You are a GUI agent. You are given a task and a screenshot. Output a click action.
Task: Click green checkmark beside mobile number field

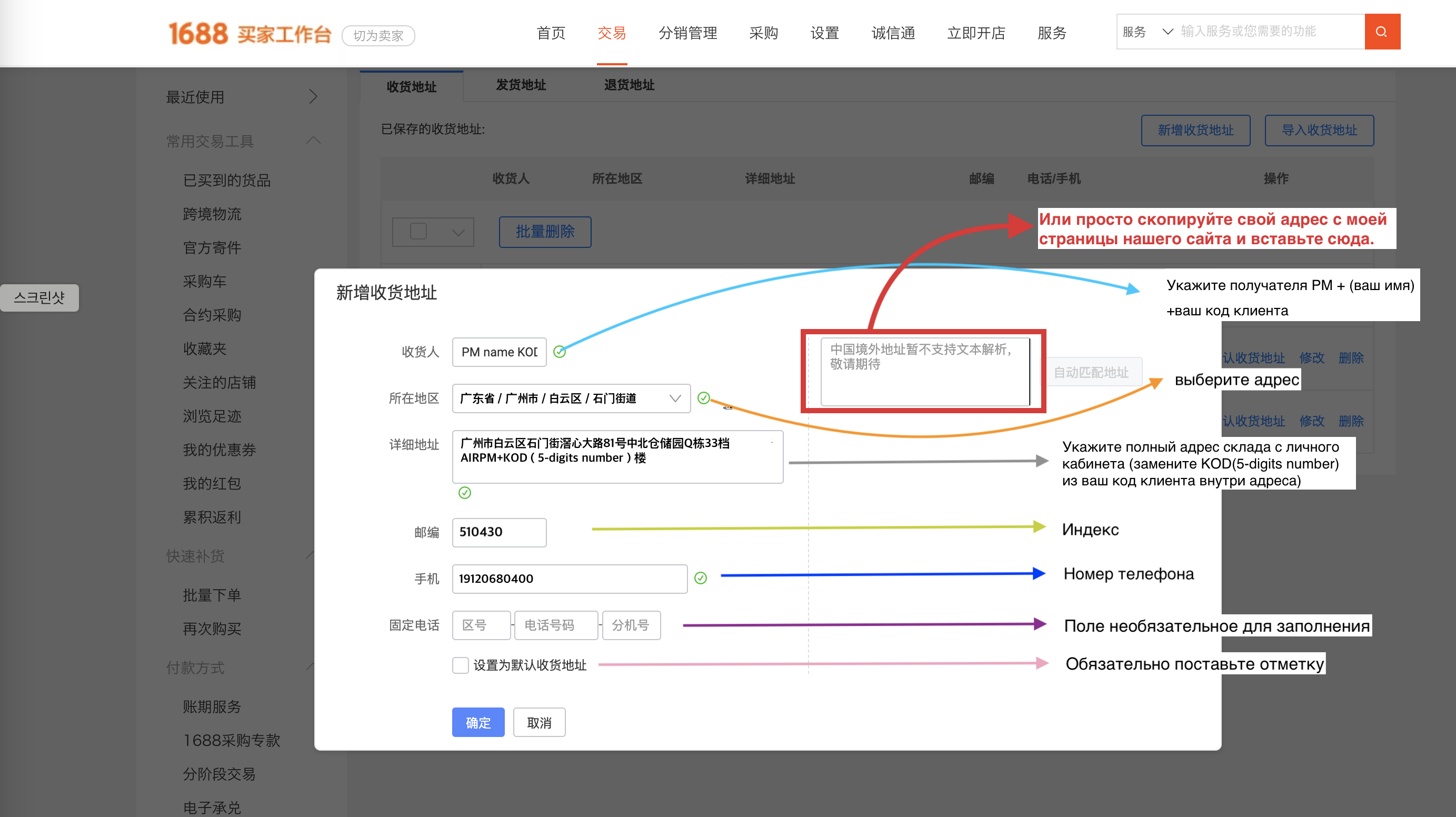coord(700,578)
